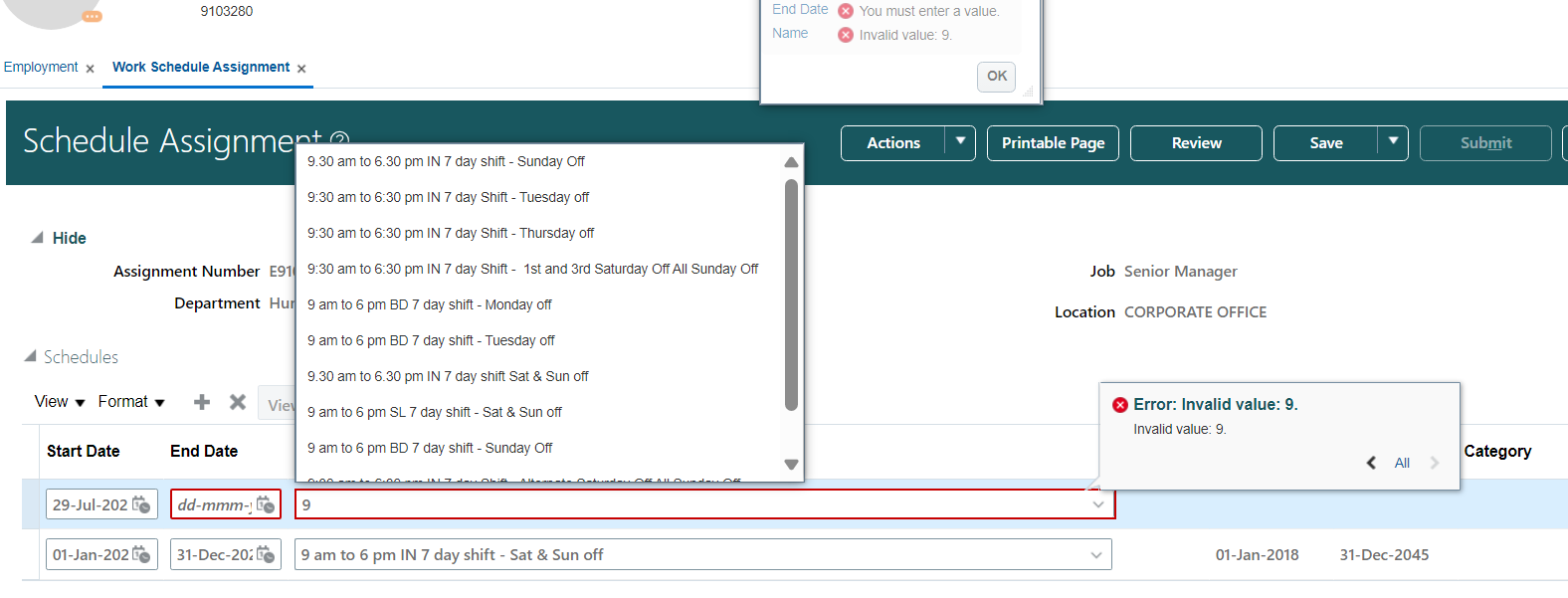Open the Format menu in Schedules
This screenshot has width=1568, height=598.
click(x=131, y=402)
